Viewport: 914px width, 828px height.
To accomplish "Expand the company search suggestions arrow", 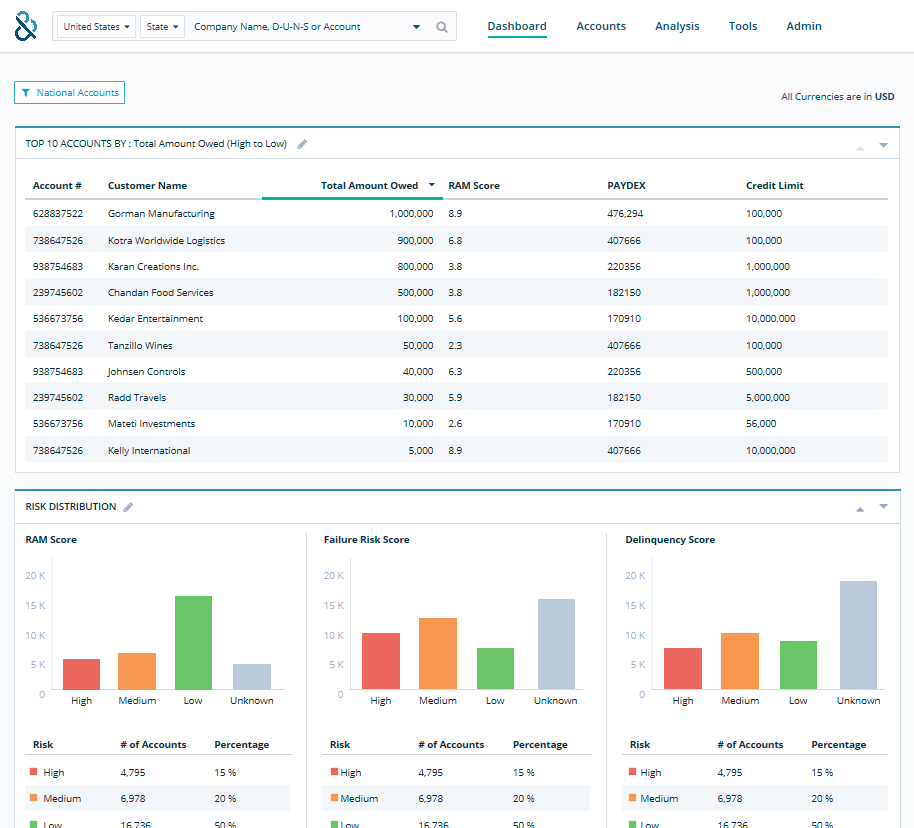I will pyautogui.click(x=416, y=27).
